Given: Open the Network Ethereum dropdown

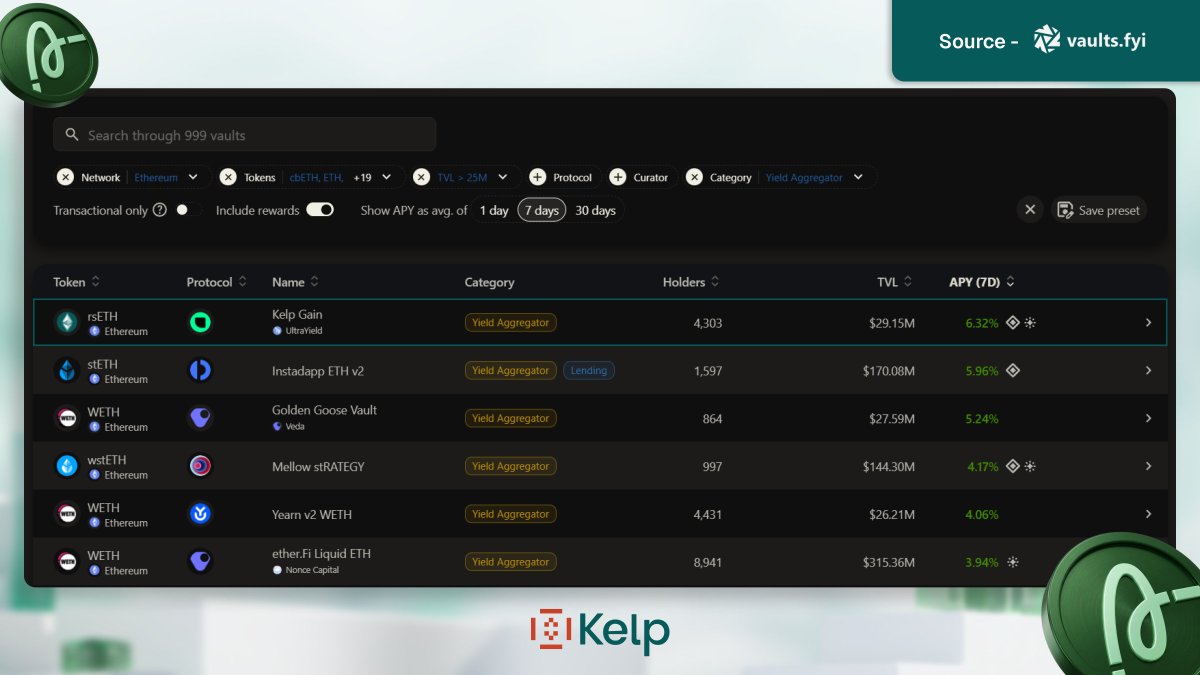Looking at the screenshot, I should pyautogui.click(x=193, y=177).
